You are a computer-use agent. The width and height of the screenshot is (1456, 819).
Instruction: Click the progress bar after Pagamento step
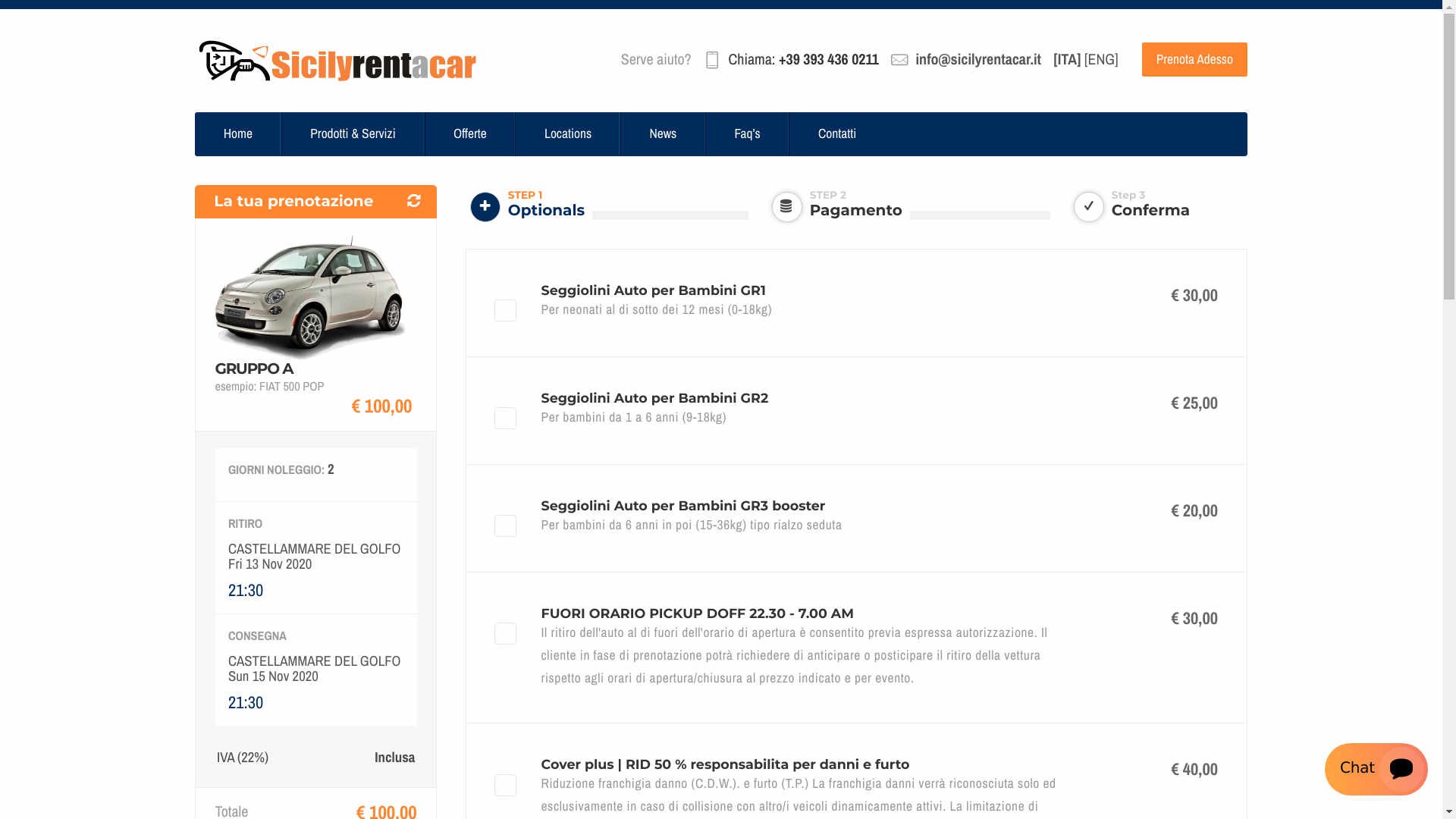click(x=980, y=215)
